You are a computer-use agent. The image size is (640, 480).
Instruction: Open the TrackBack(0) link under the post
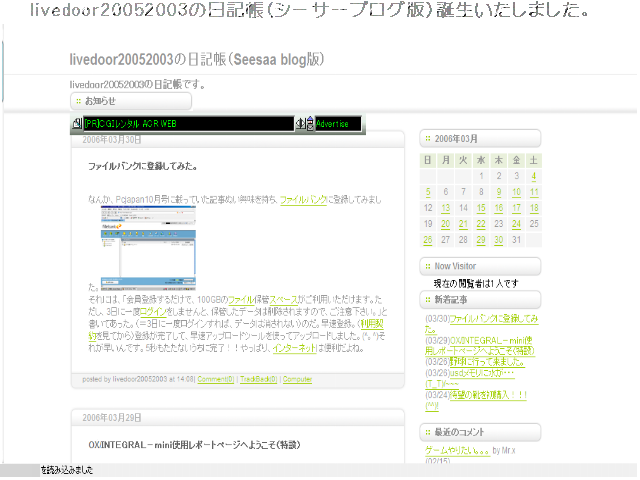pyautogui.click(x=257, y=379)
